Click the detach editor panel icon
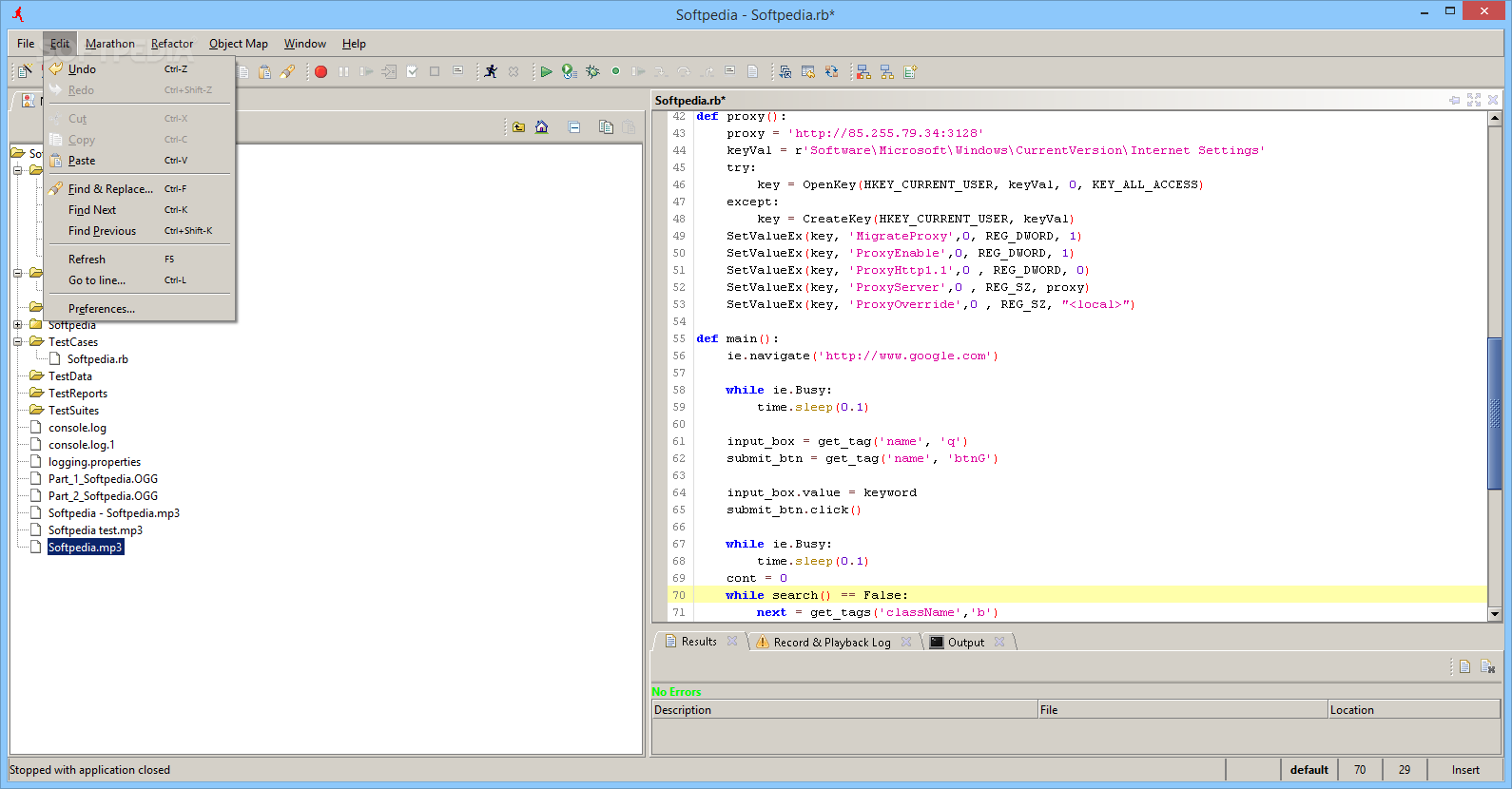Image resolution: width=1512 pixels, height=789 pixels. pos(1454,100)
